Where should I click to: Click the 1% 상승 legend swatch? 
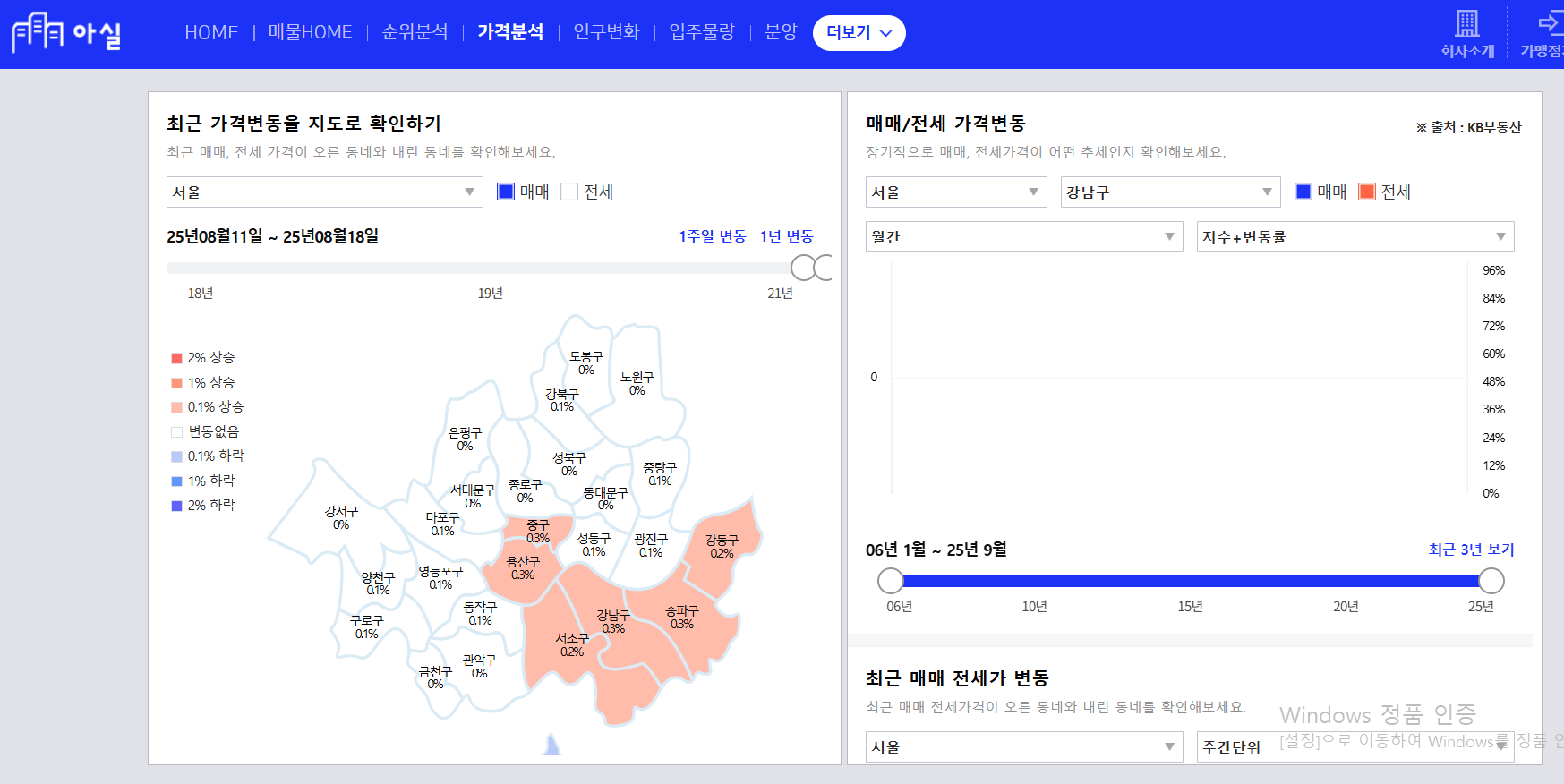click(x=176, y=383)
